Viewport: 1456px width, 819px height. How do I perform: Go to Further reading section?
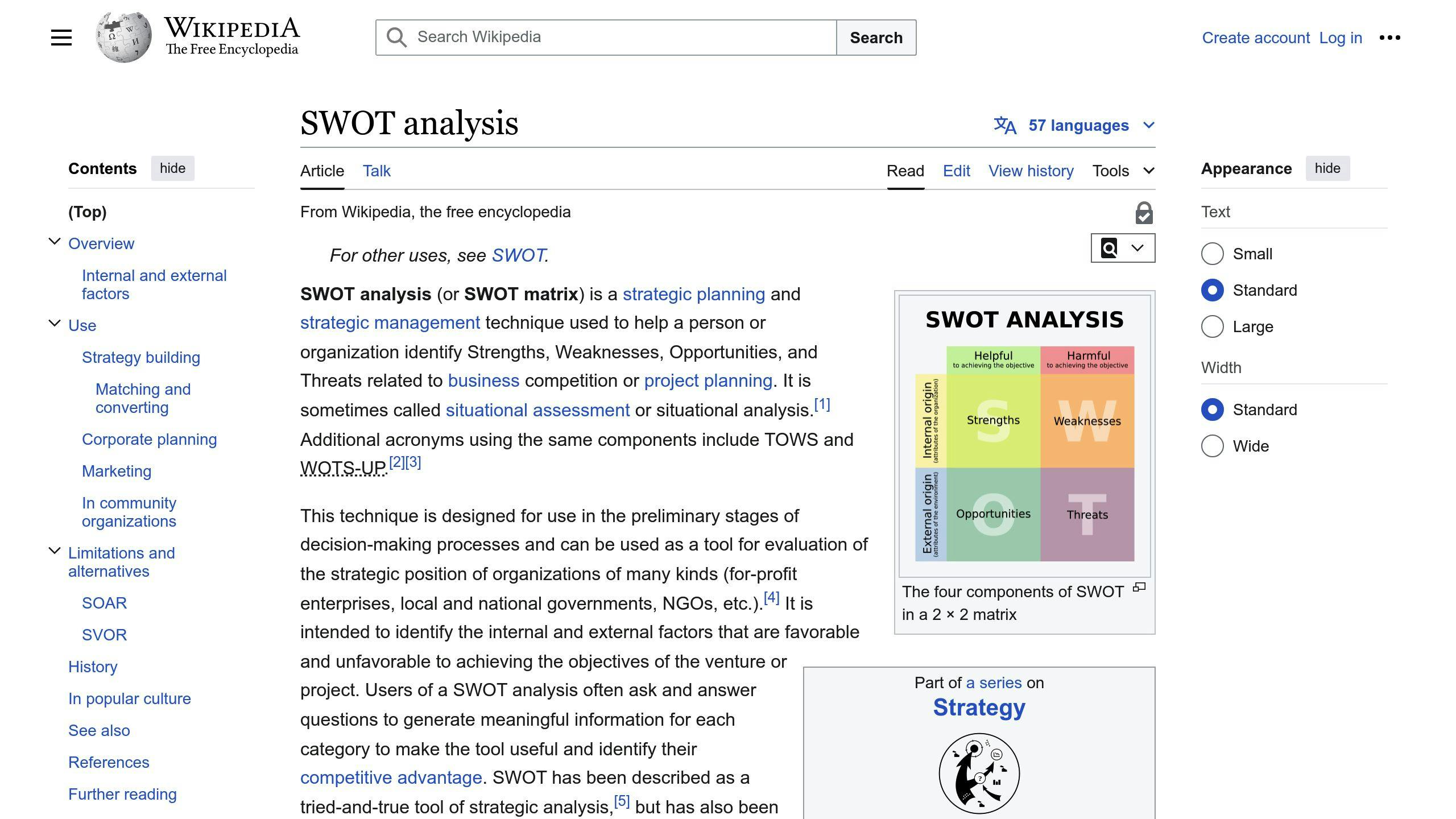click(122, 794)
